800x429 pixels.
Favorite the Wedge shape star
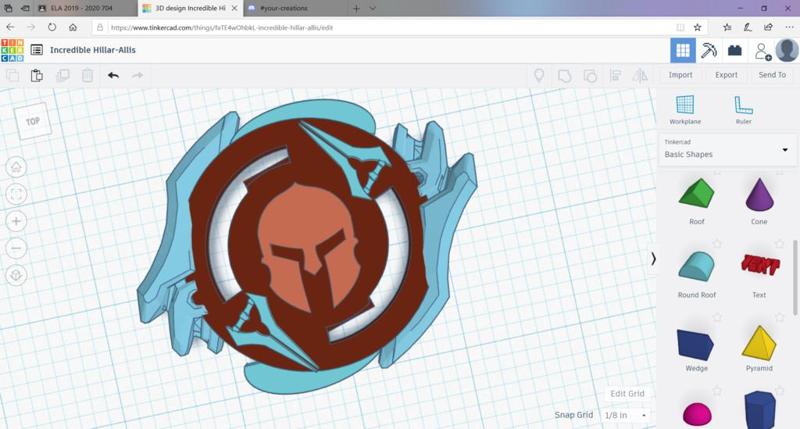[717, 317]
